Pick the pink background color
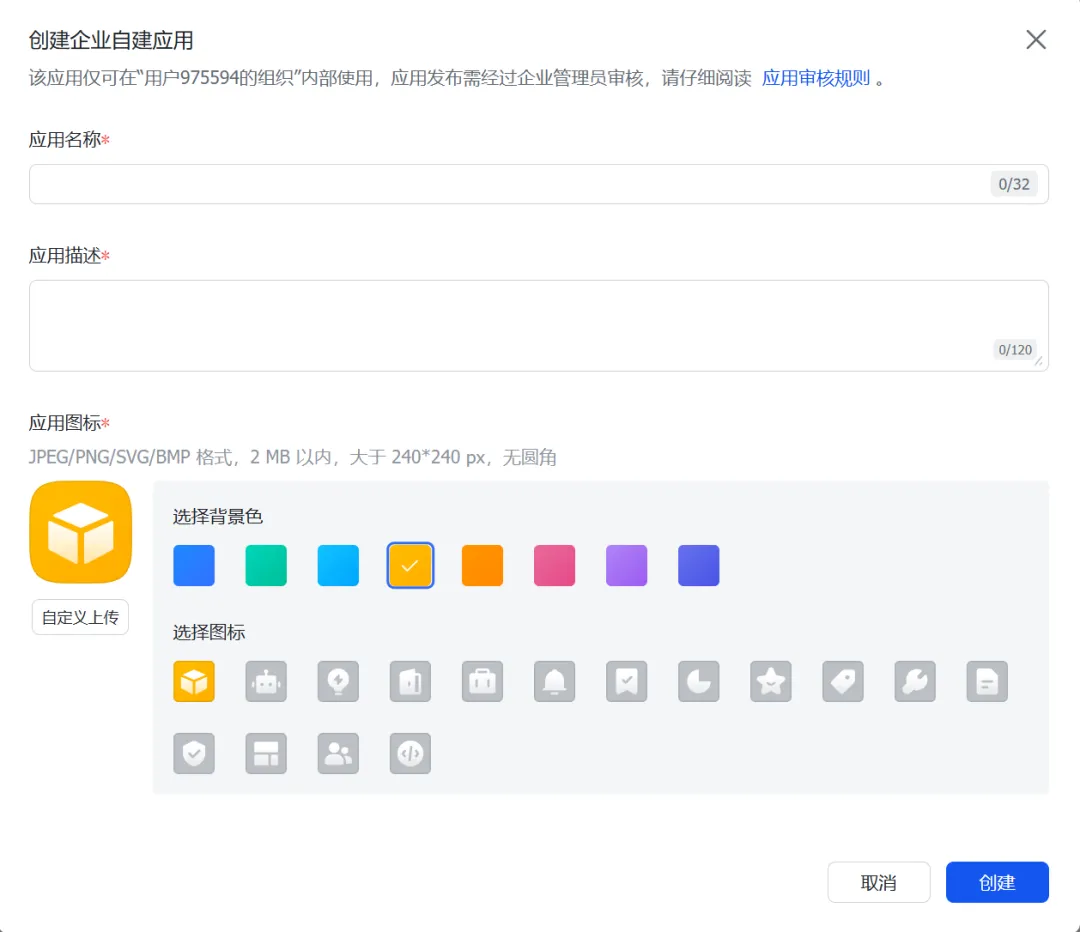Viewport: 1080px width, 932px height. pos(554,566)
